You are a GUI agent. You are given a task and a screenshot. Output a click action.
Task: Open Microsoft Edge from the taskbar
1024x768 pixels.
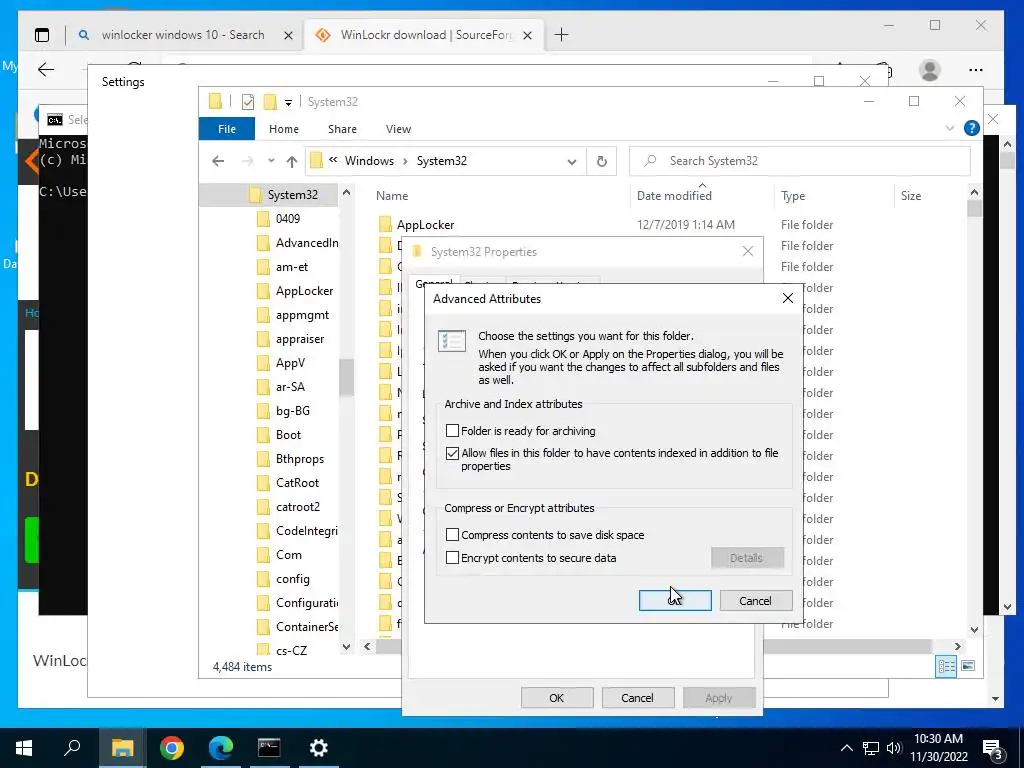221,748
